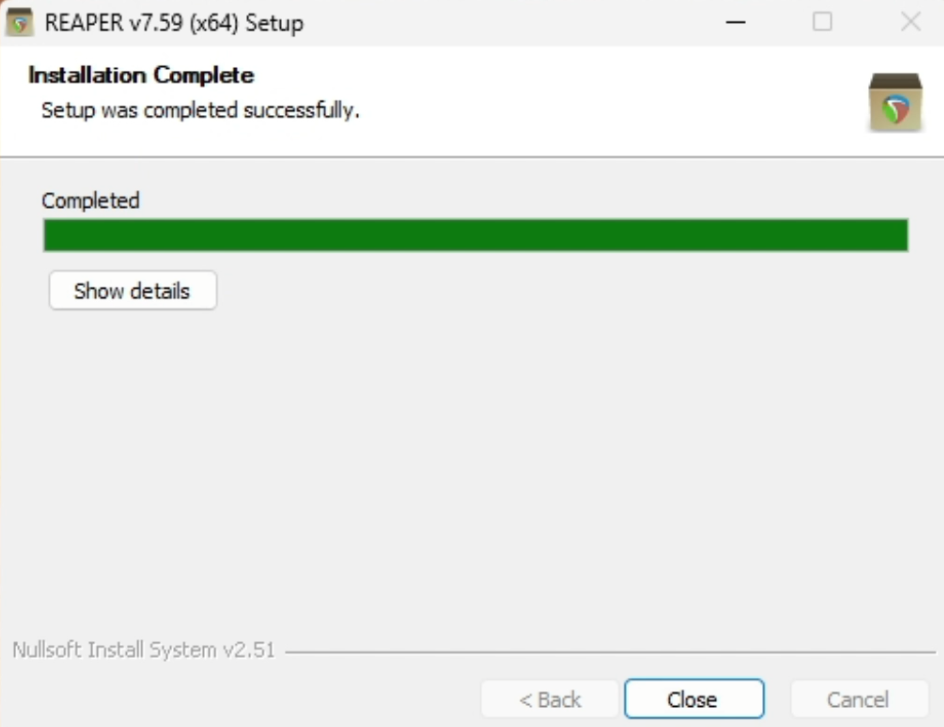The height and width of the screenshot is (727, 944).
Task: Click the 'REAPER v7.59 (x64) Setup' window title
Action: pos(174,22)
